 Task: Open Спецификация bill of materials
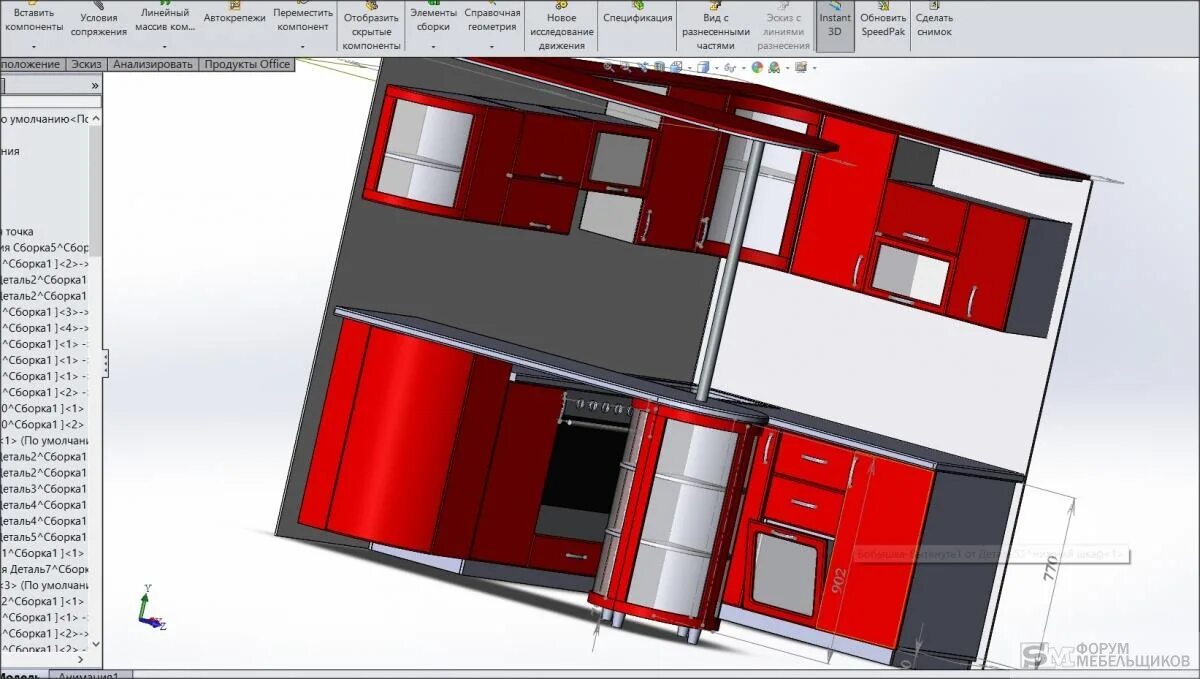(638, 15)
